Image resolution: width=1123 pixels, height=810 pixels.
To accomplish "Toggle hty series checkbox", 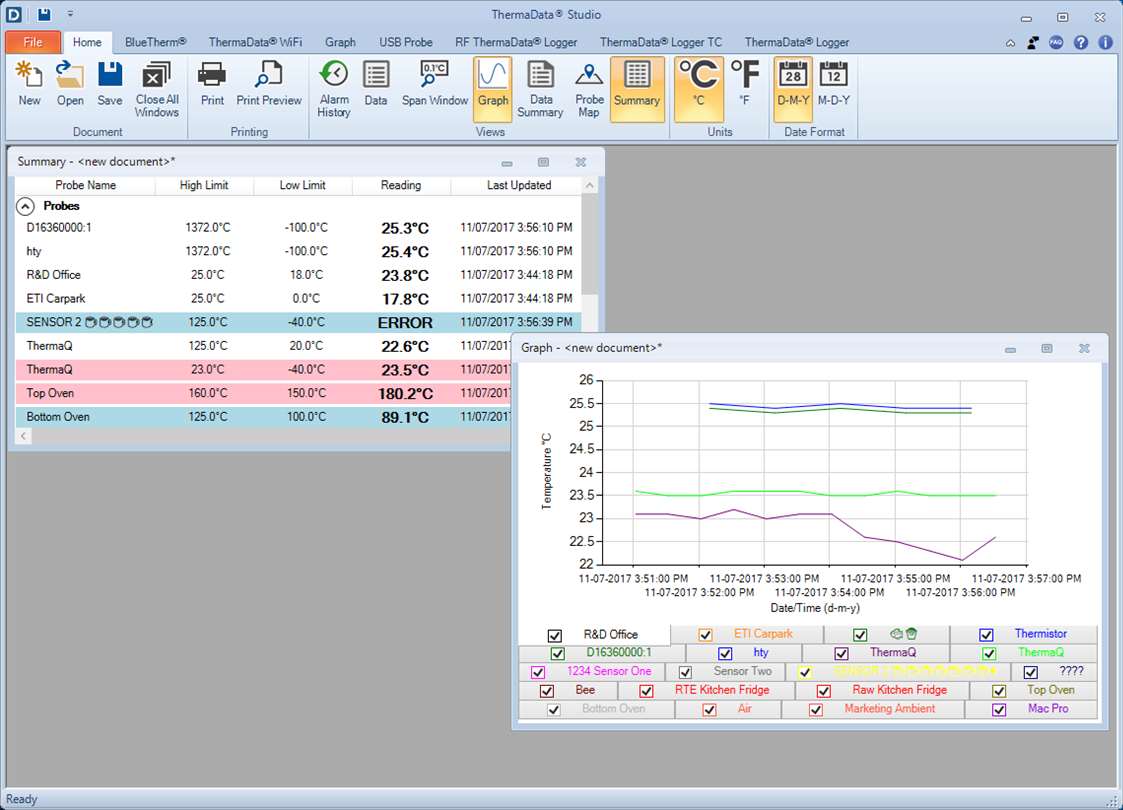I will coord(725,653).
